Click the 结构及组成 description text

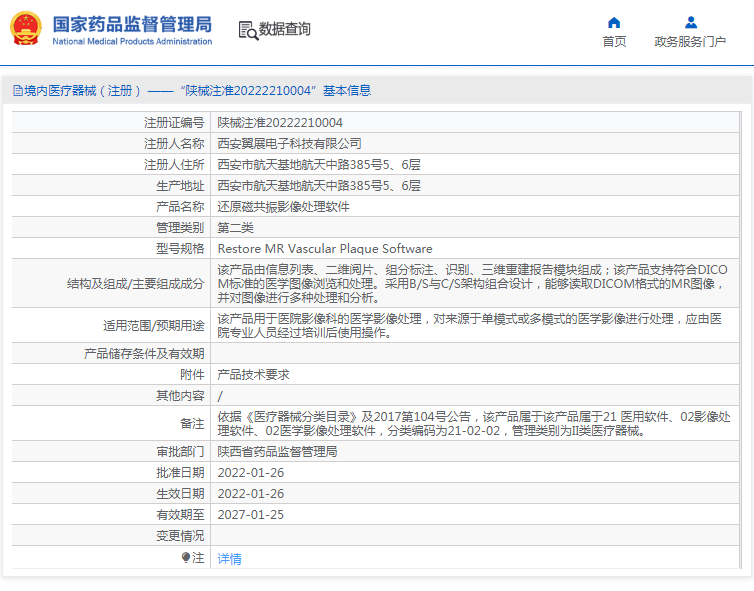472,283
